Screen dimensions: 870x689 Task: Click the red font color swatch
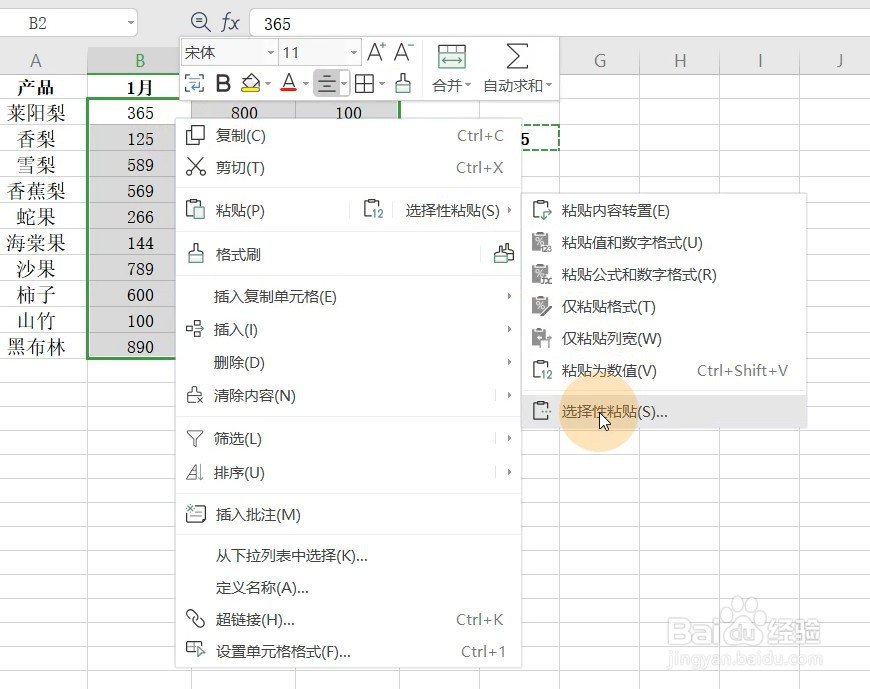click(x=291, y=84)
